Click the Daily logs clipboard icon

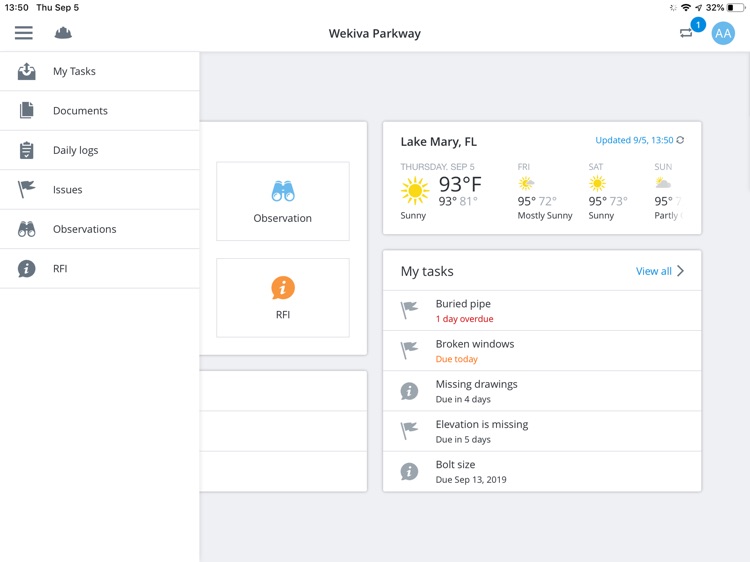27,150
